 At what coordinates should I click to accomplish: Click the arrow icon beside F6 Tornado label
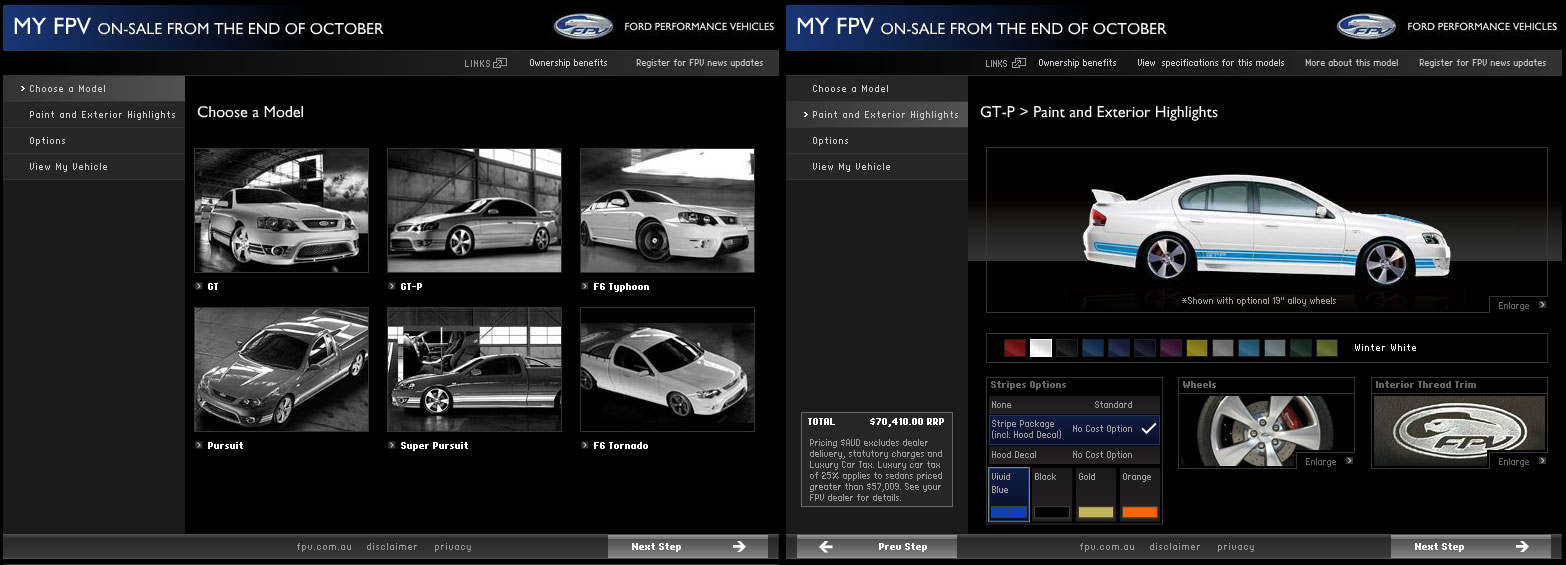click(x=585, y=445)
